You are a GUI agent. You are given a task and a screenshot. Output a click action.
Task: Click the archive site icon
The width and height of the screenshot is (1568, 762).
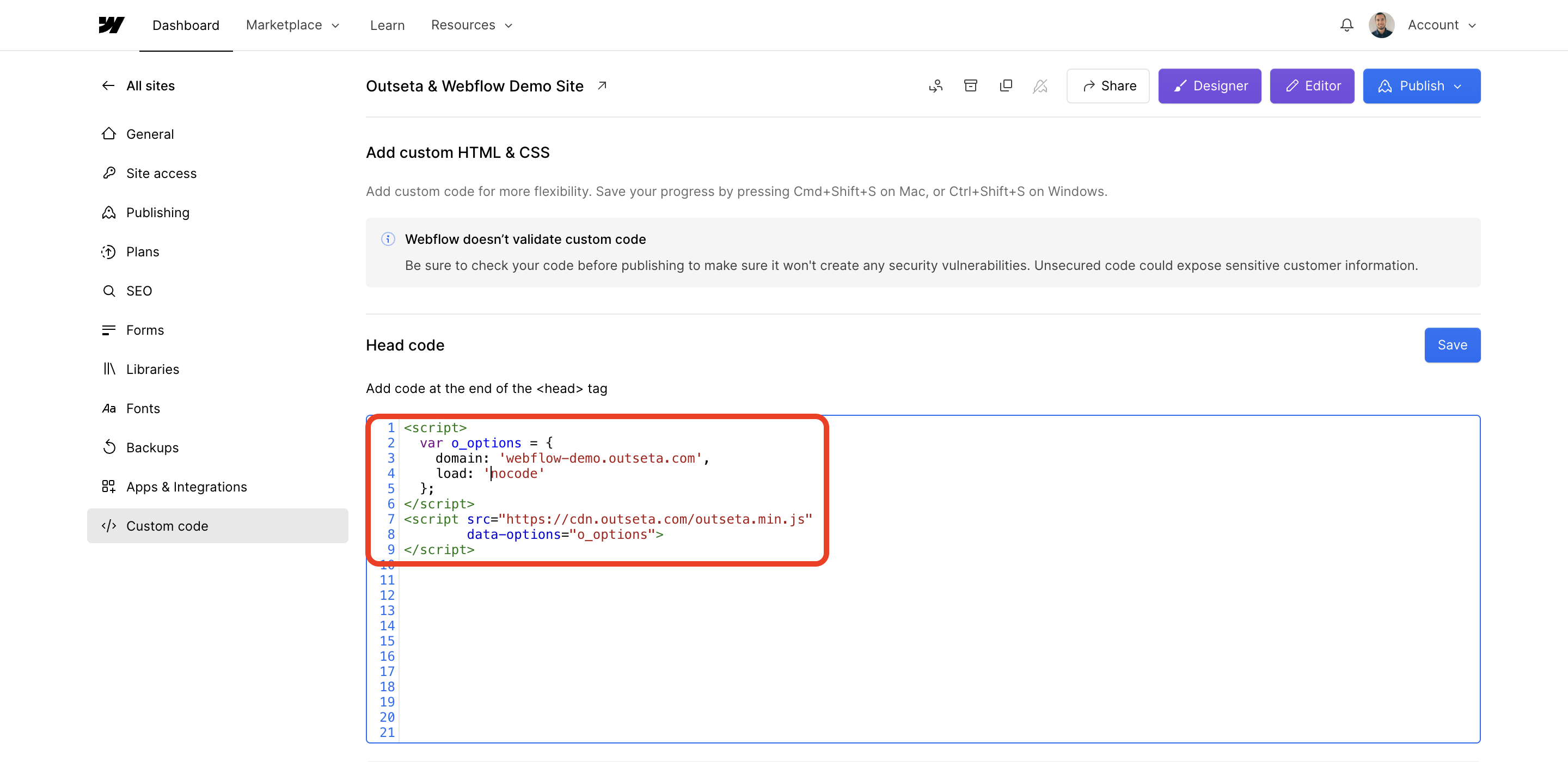point(971,86)
